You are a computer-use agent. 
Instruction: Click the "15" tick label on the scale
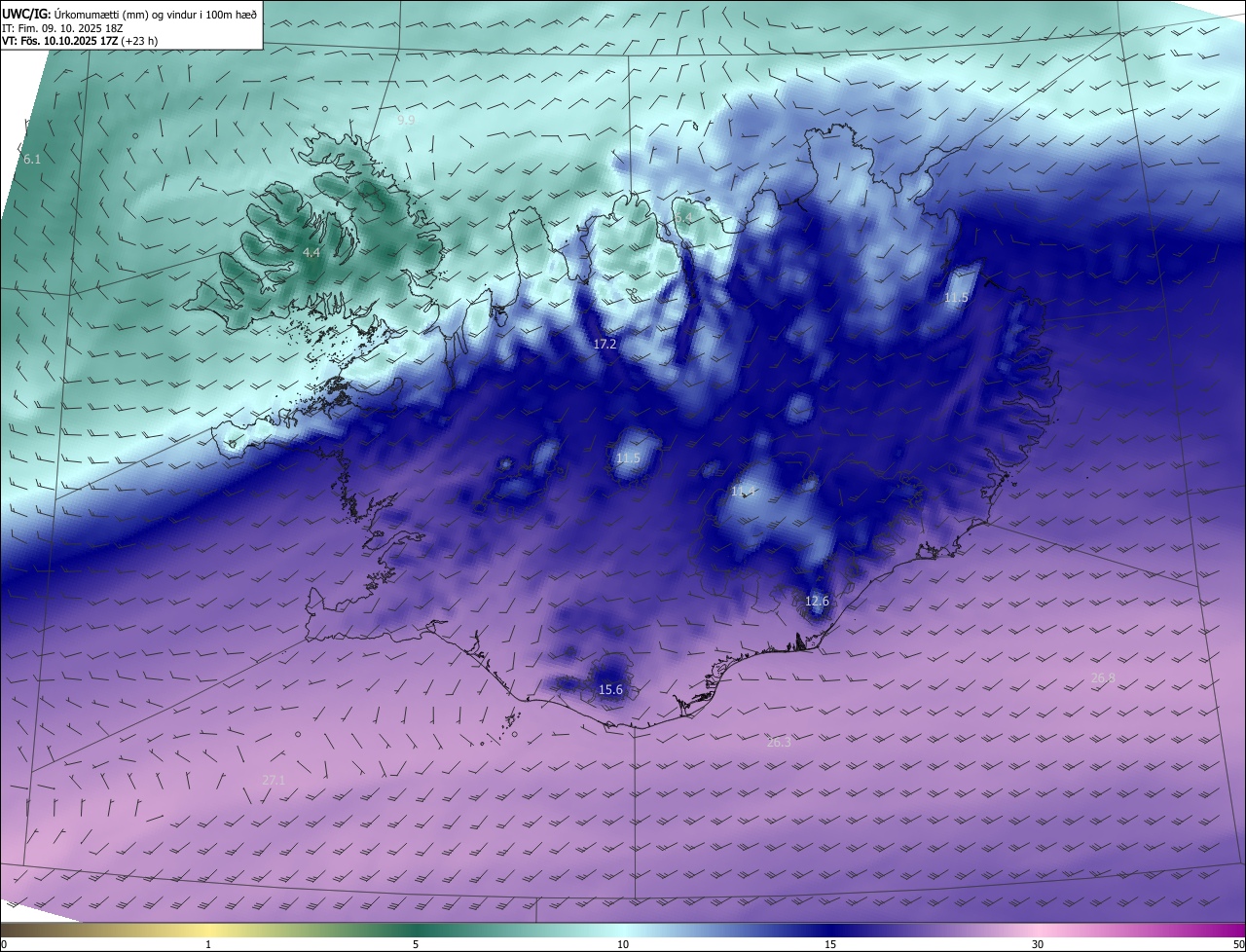pyautogui.click(x=830, y=945)
